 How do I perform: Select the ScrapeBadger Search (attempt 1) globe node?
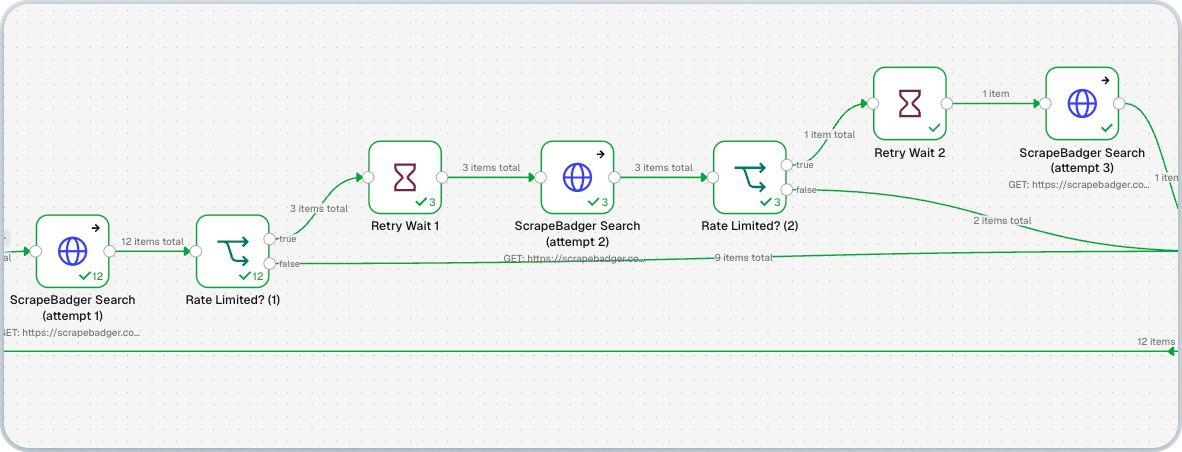(x=73, y=251)
